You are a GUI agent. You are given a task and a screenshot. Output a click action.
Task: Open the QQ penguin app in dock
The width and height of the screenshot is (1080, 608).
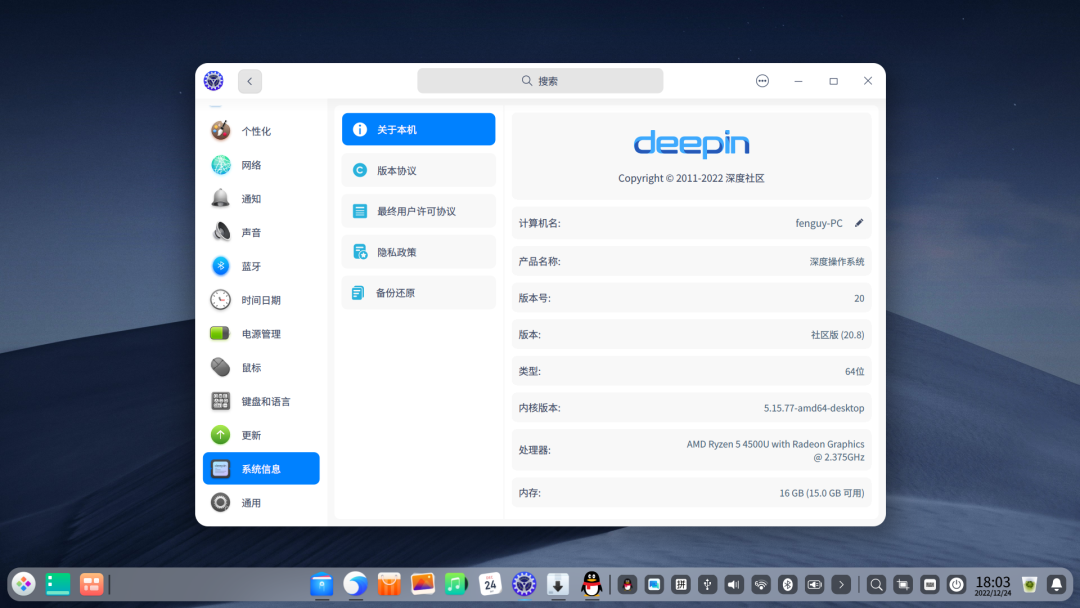(592, 584)
